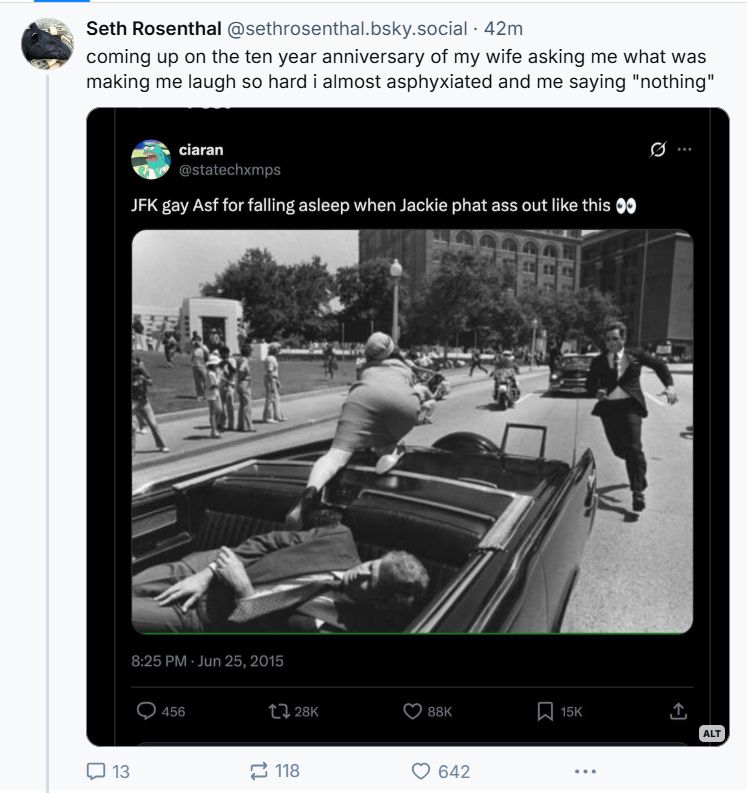Image resolution: width=747 pixels, height=793 pixels.
Task: Click the 8:25 PM · Jun 25, 2015 timestamp
Action: pos(207,661)
